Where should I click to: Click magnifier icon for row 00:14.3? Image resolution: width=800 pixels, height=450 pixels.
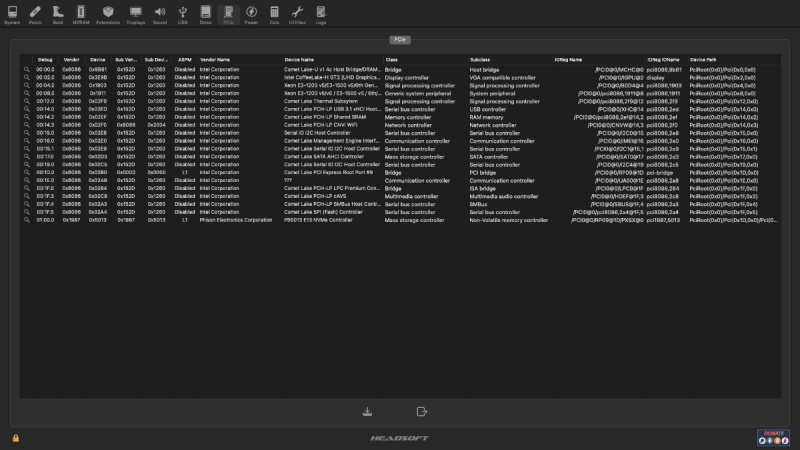[x=27, y=125]
